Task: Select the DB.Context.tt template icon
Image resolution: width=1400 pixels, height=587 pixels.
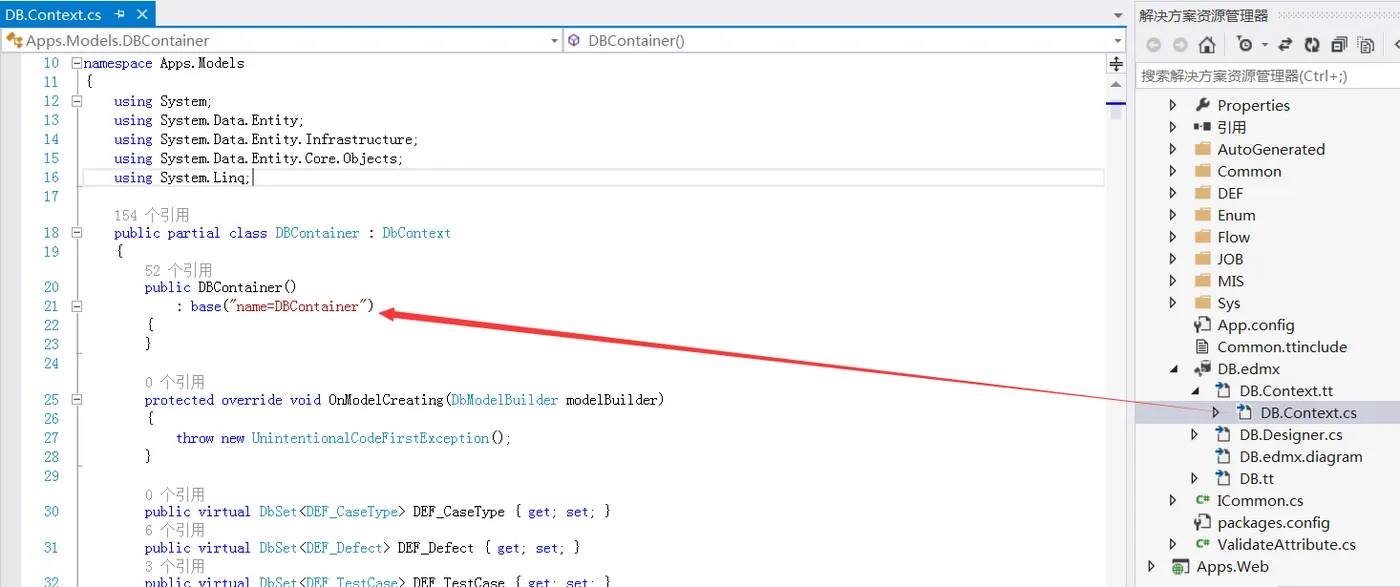Action: (x=1224, y=391)
